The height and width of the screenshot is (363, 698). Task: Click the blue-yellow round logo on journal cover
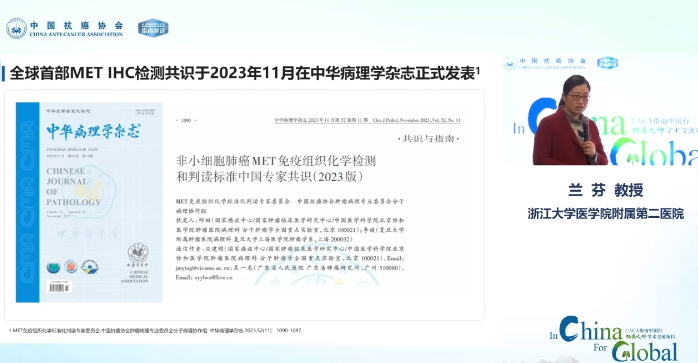(x=89, y=267)
